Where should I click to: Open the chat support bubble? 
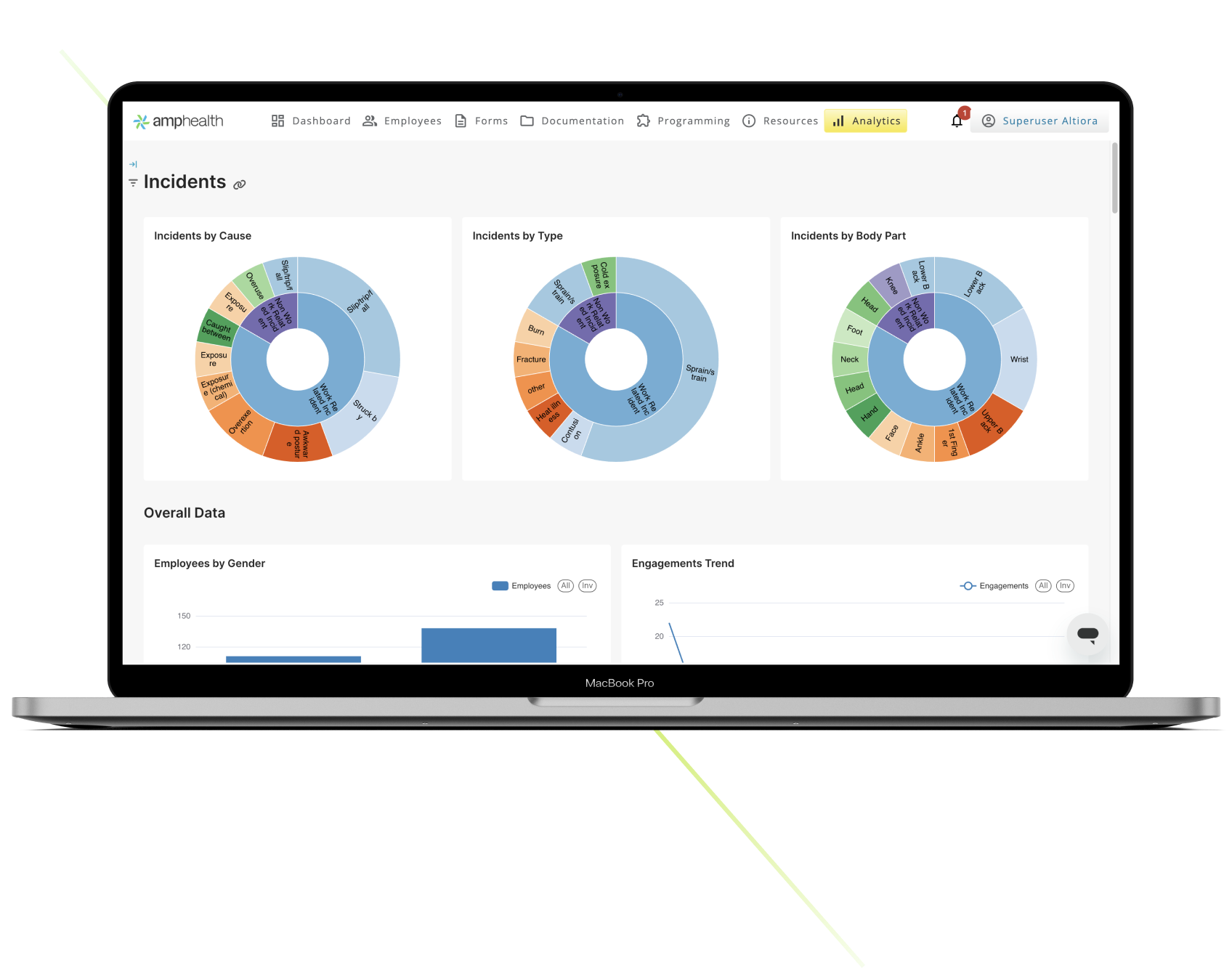[1087, 634]
